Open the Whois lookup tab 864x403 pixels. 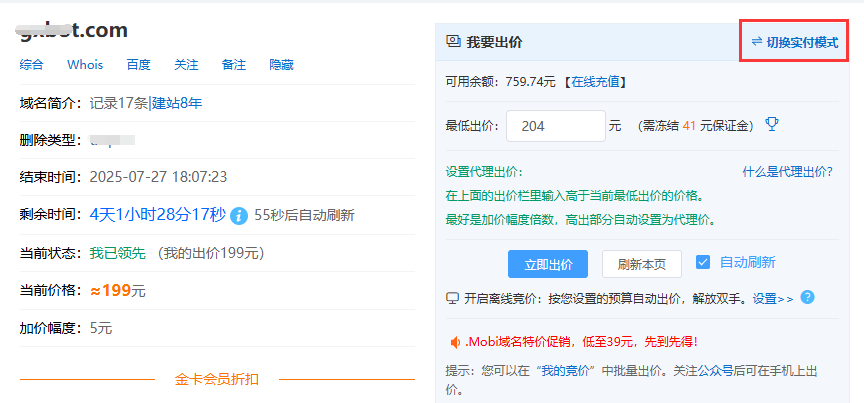pos(85,65)
